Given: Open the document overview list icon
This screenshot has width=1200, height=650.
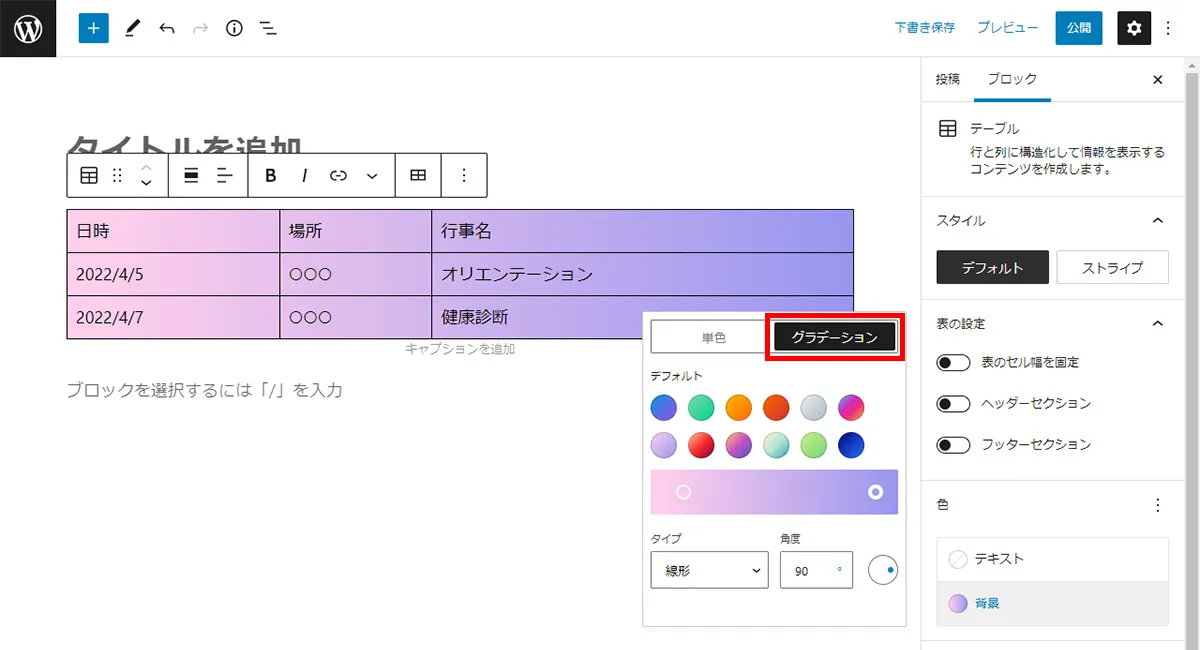Looking at the screenshot, I should click(267, 28).
